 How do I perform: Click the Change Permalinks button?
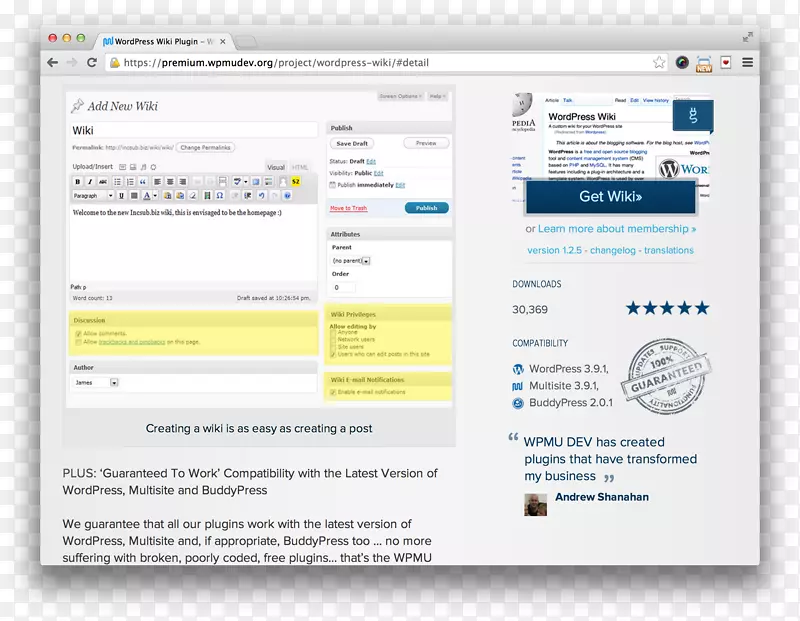pos(206,147)
